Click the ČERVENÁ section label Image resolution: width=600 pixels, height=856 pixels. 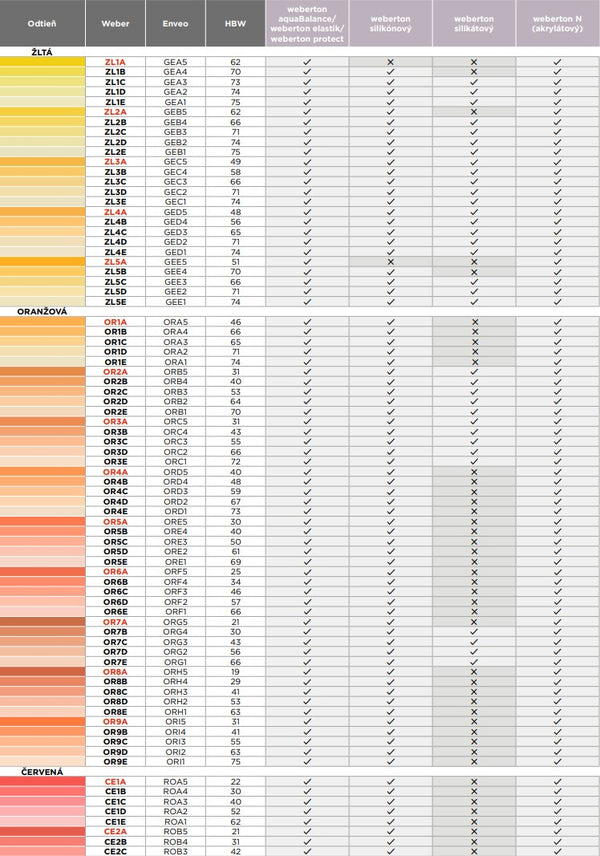[x=42, y=772]
